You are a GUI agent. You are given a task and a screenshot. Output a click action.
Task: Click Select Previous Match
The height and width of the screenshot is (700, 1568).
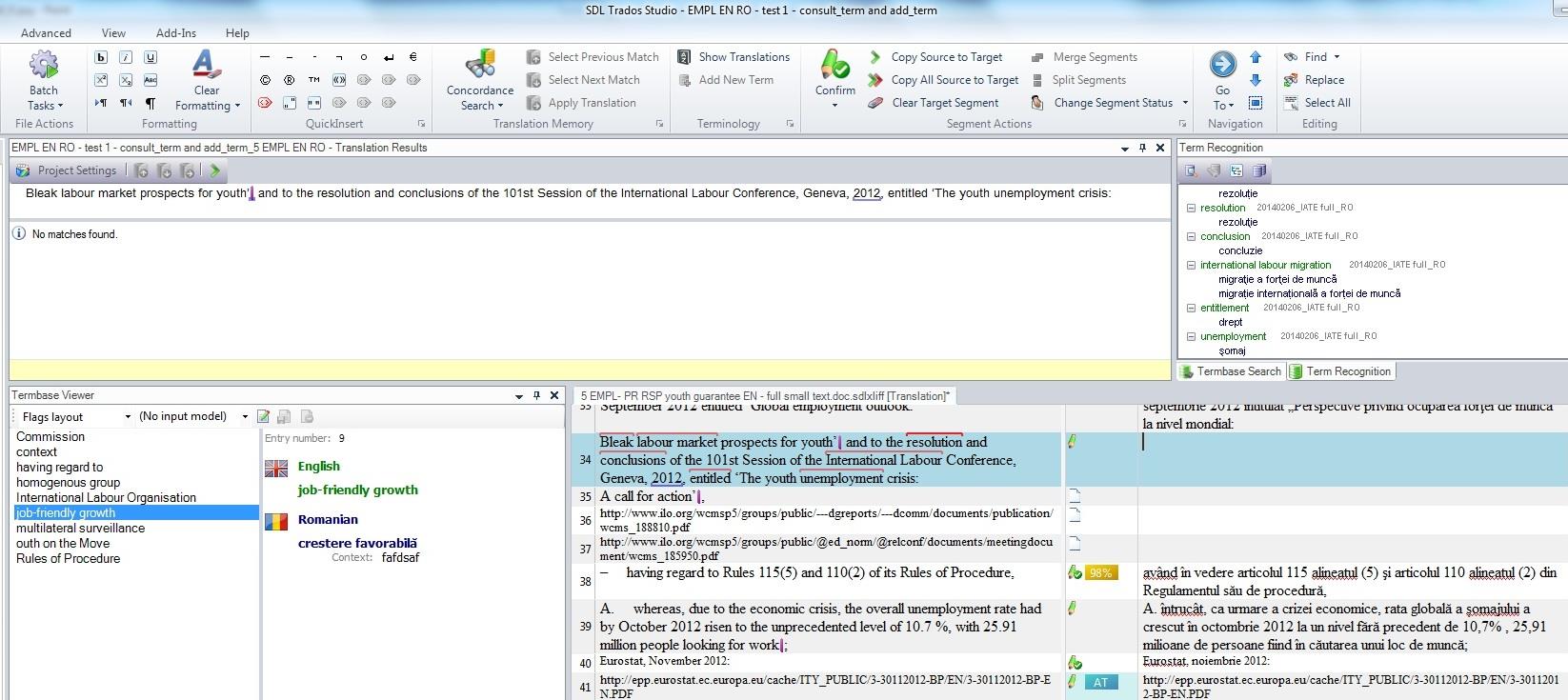593,57
